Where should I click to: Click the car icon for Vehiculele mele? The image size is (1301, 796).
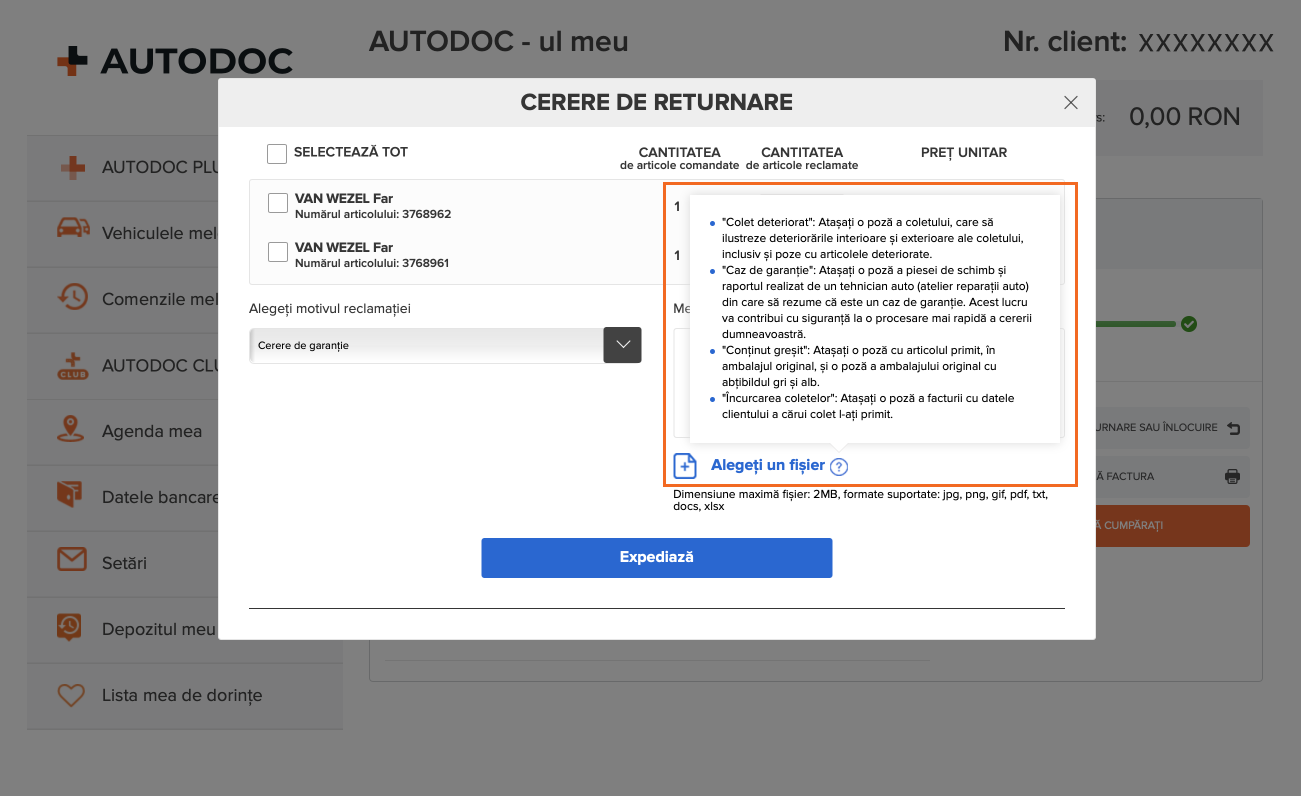pos(72,232)
